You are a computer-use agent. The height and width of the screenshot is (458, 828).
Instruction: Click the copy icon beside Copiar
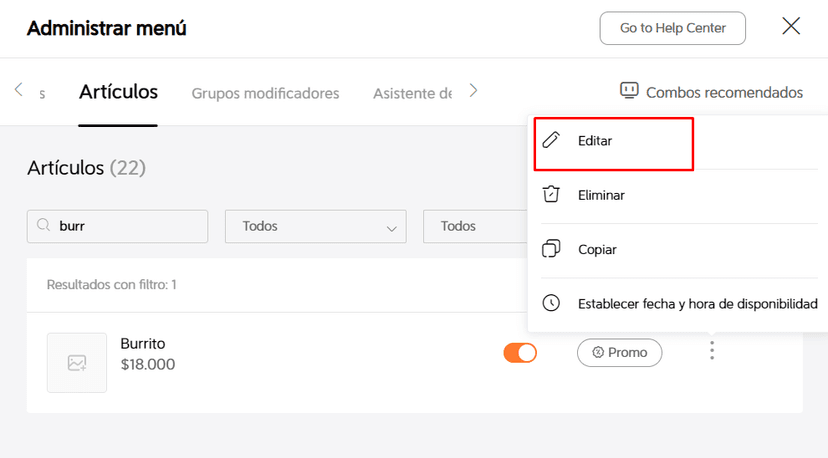pyautogui.click(x=551, y=249)
